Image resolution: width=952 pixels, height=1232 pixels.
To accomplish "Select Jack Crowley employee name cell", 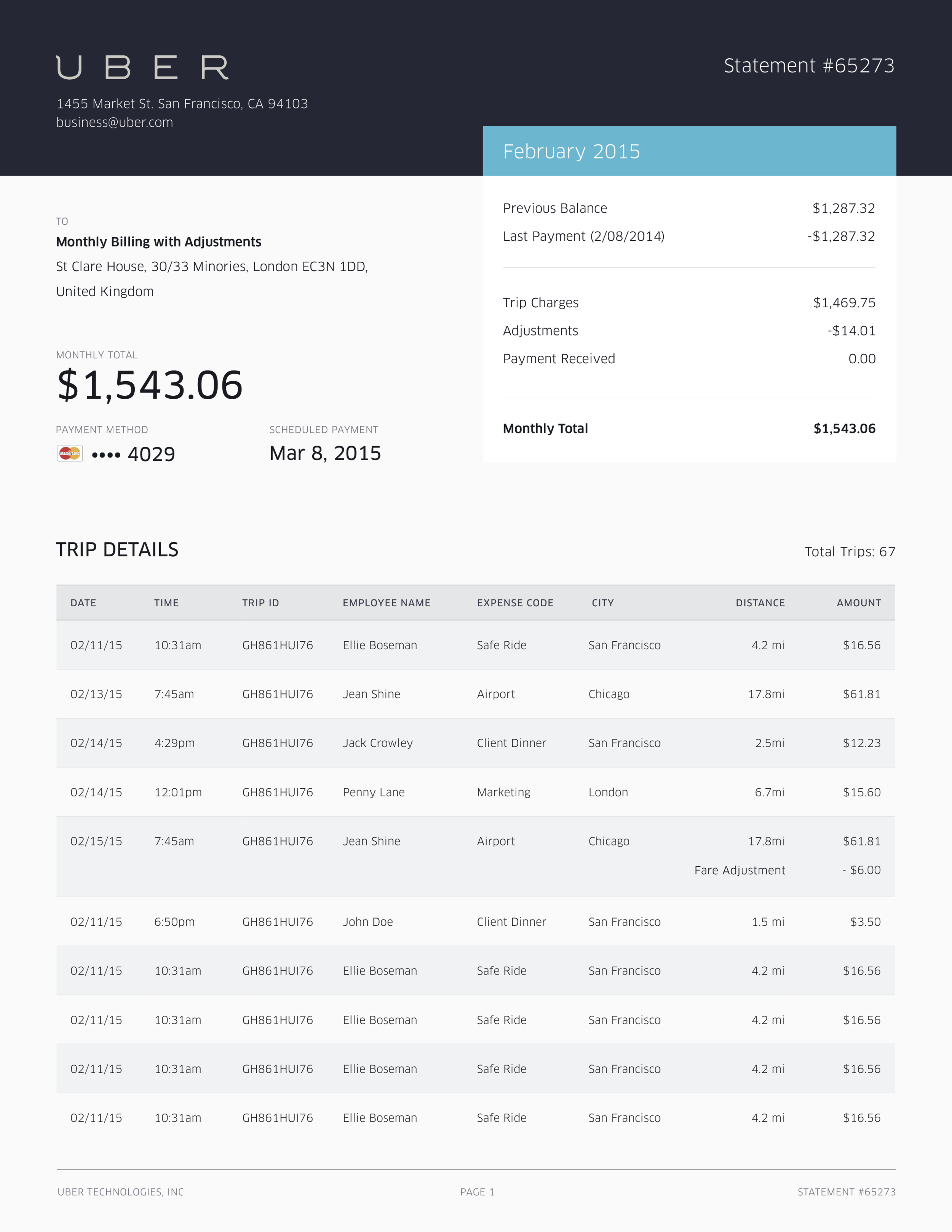I will (378, 743).
